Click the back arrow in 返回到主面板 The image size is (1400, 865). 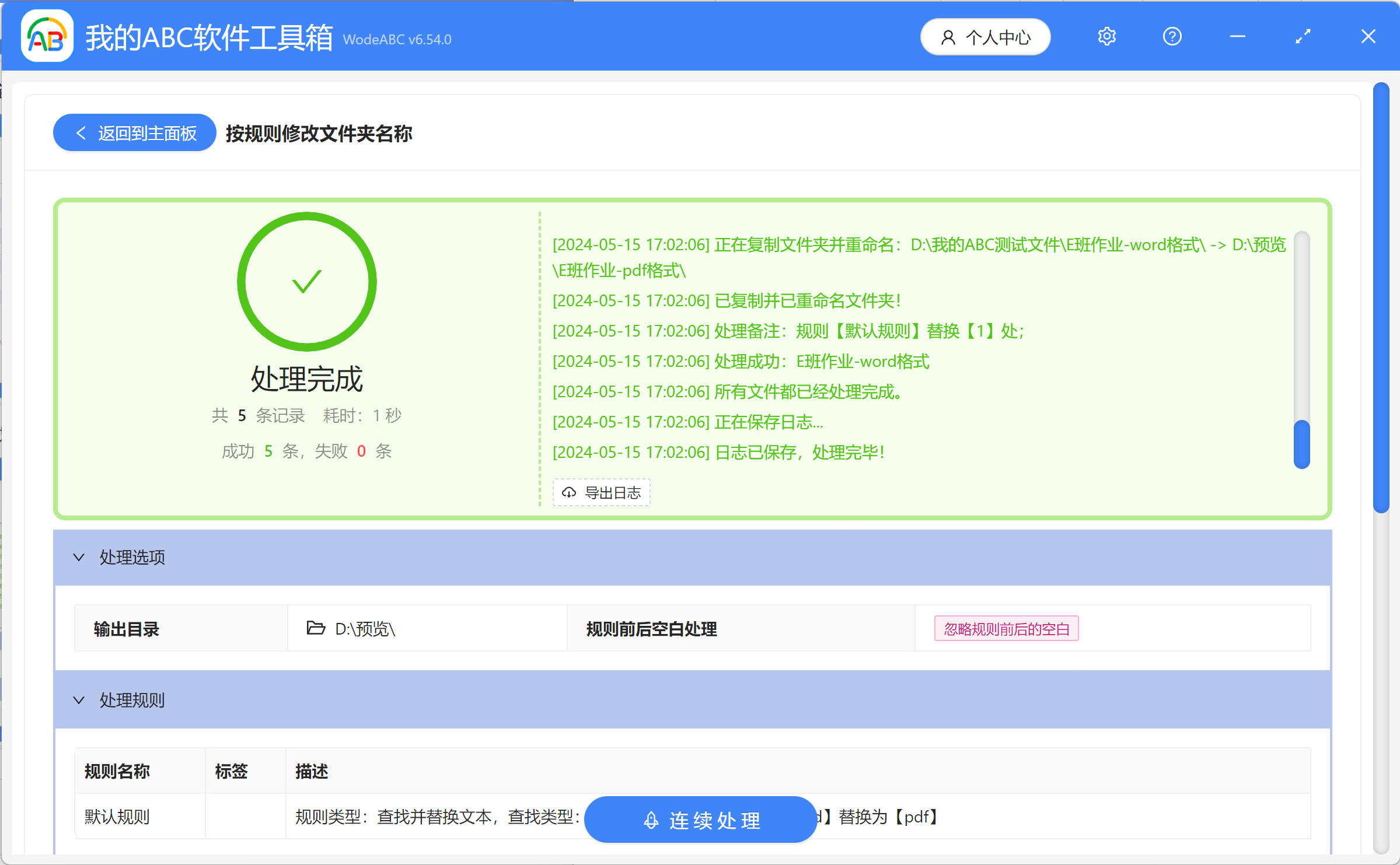point(81,132)
